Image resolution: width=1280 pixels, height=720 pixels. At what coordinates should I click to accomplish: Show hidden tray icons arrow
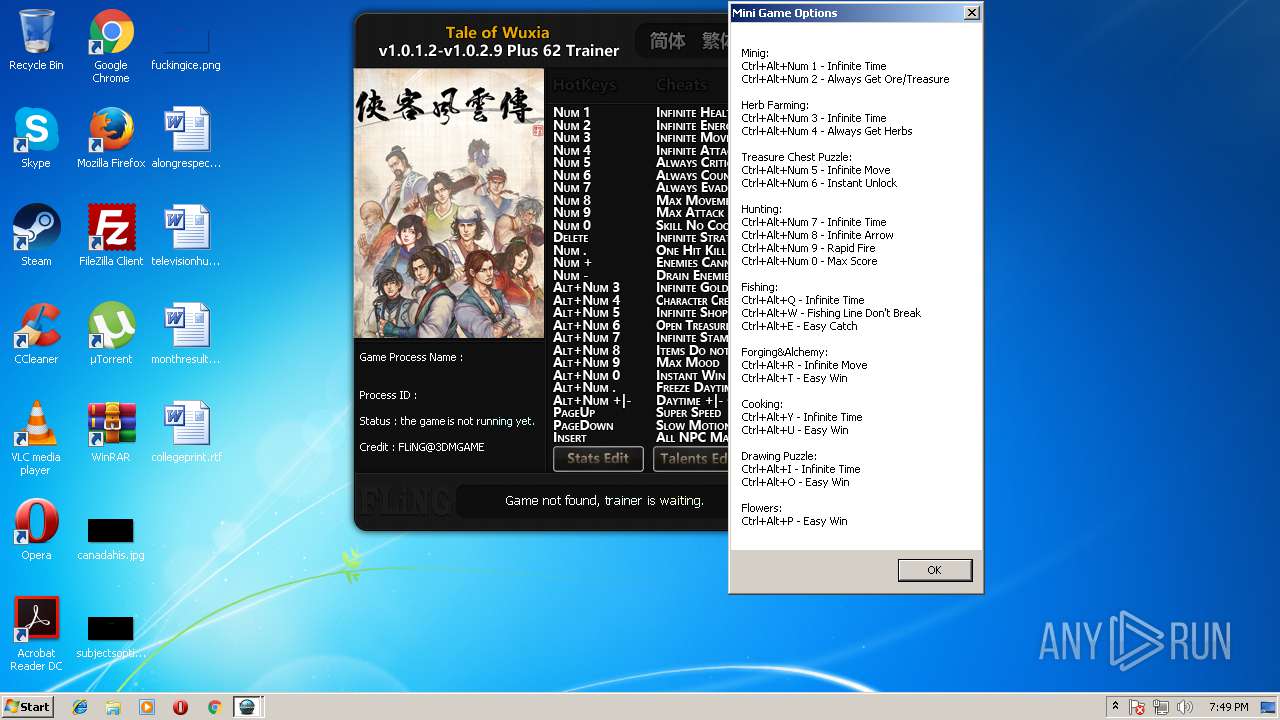pyautogui.click(x=1115, y=707)
